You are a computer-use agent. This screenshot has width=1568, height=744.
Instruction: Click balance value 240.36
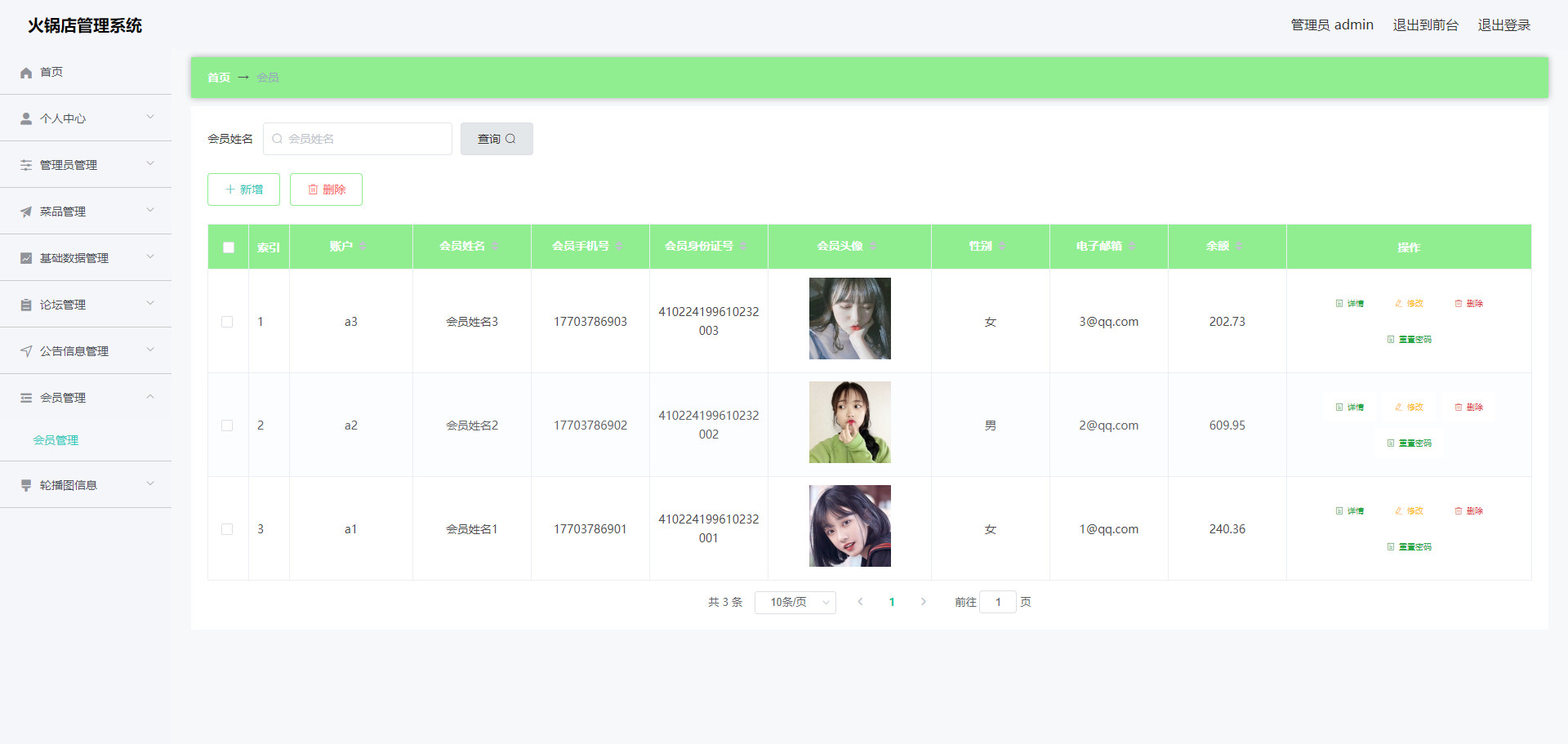[1227, 529]
